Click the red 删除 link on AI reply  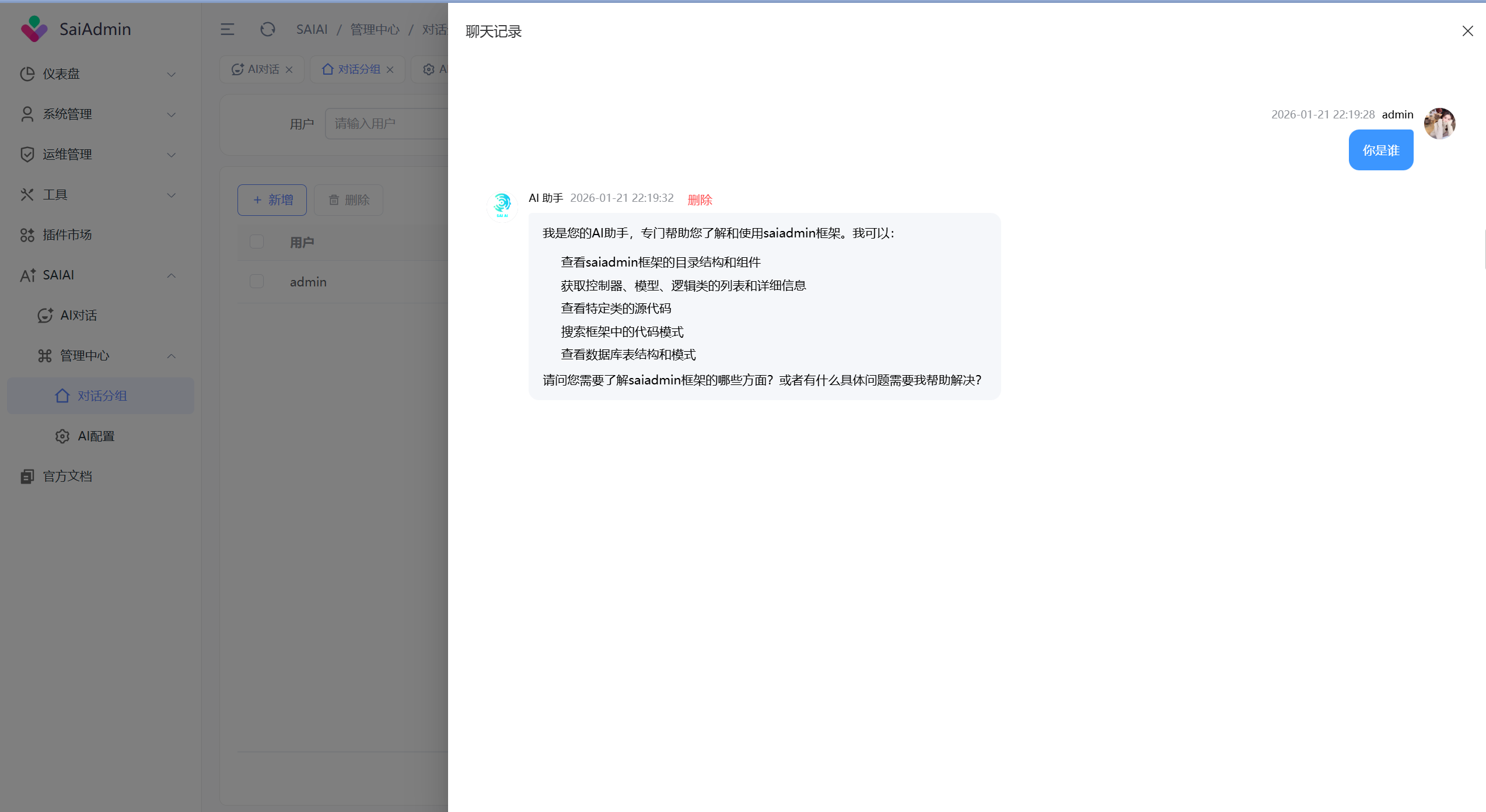pos(700,199)
